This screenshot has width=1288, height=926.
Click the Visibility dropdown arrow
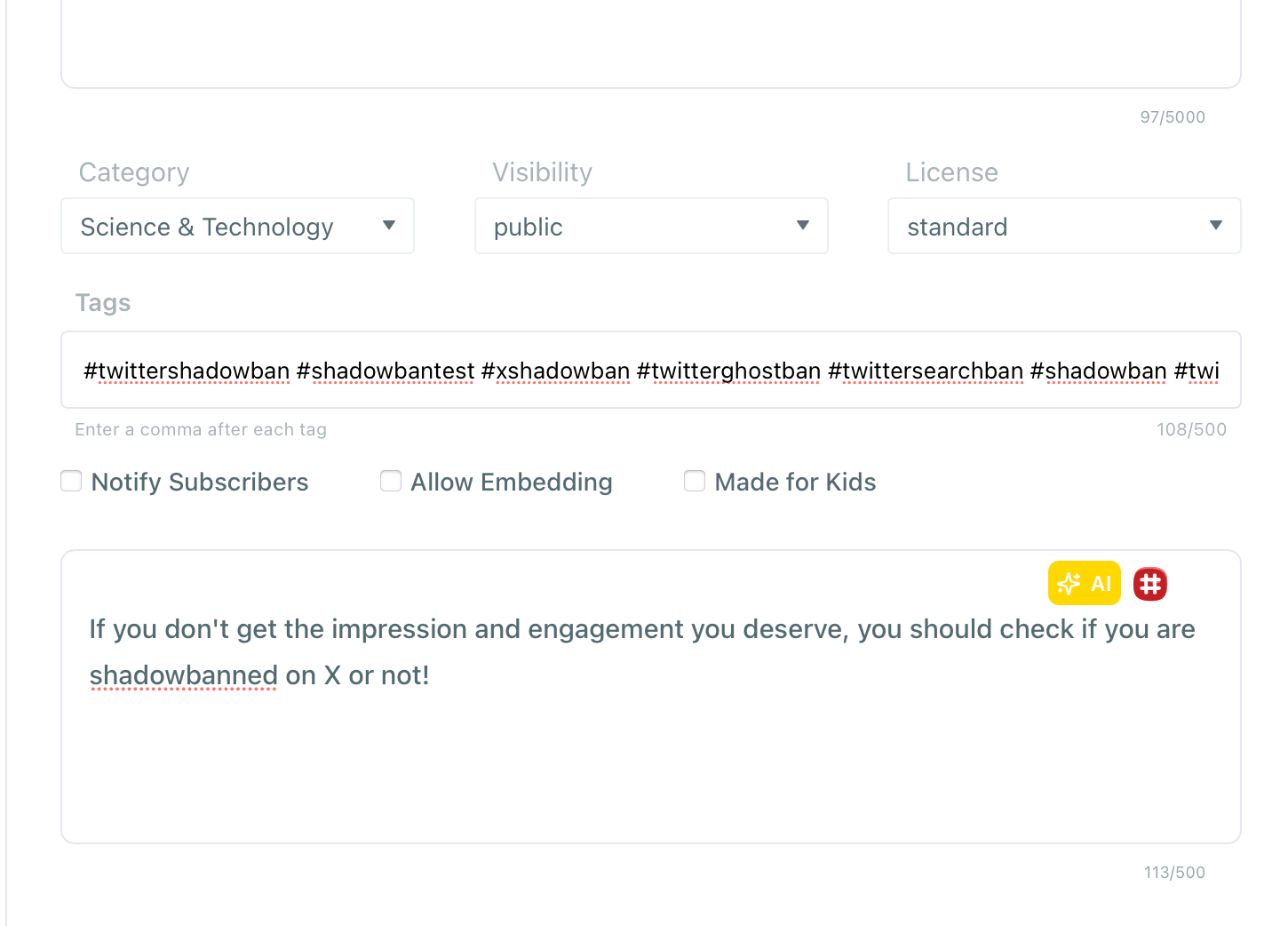coord(802,226)
